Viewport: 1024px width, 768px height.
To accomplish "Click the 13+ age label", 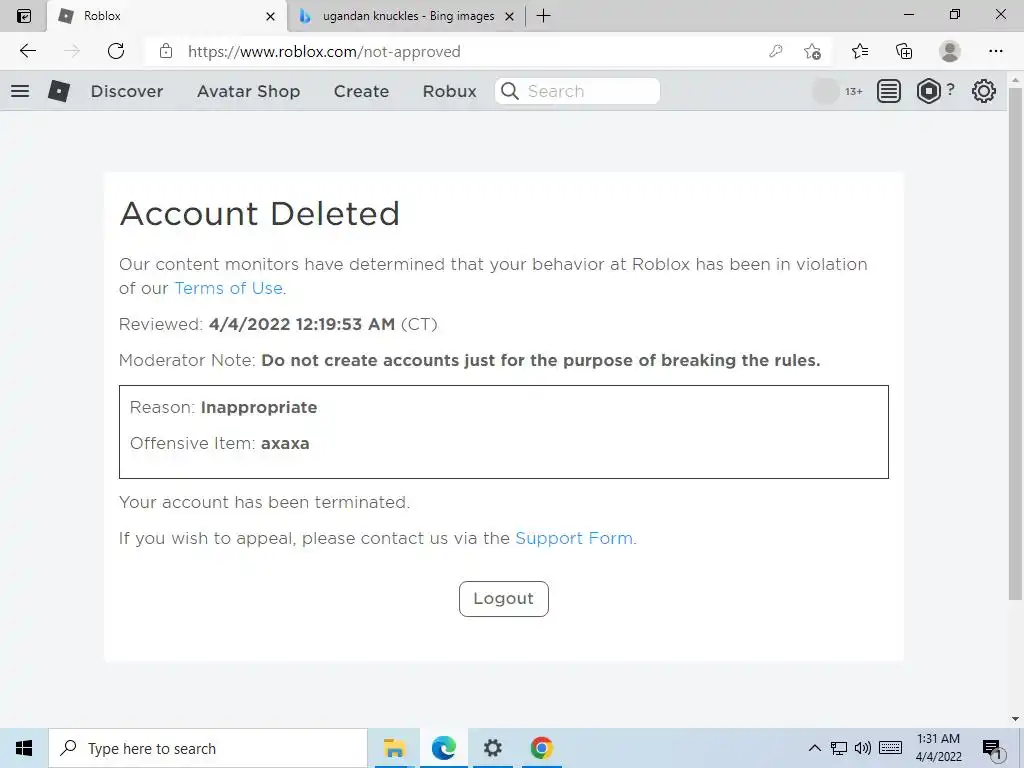I will pos(854,91).
